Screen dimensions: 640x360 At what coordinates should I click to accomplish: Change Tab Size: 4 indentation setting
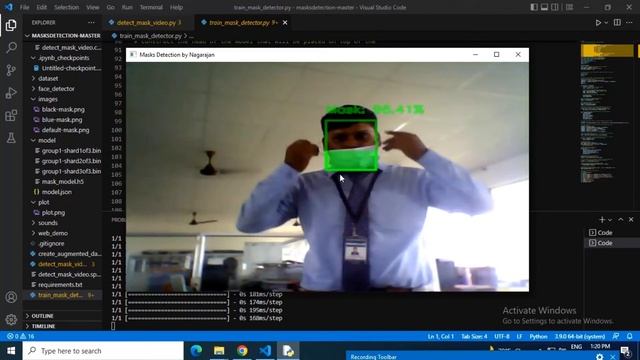pyautogui.click(x=474, y=336)
